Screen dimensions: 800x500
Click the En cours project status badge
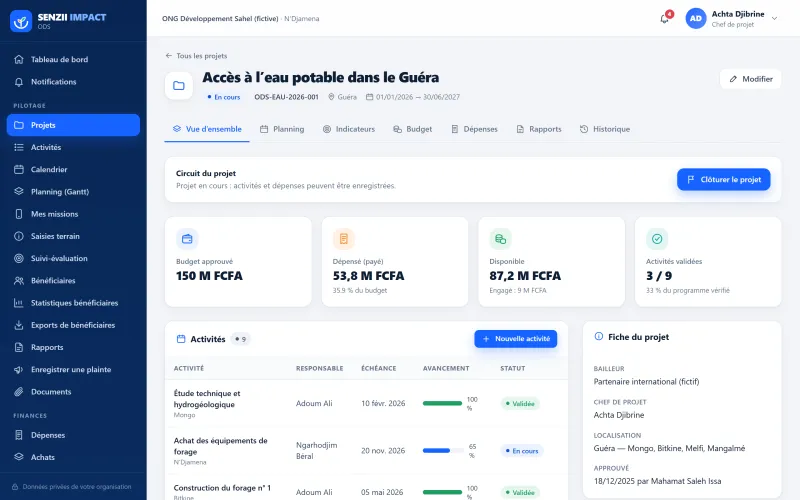223,97
